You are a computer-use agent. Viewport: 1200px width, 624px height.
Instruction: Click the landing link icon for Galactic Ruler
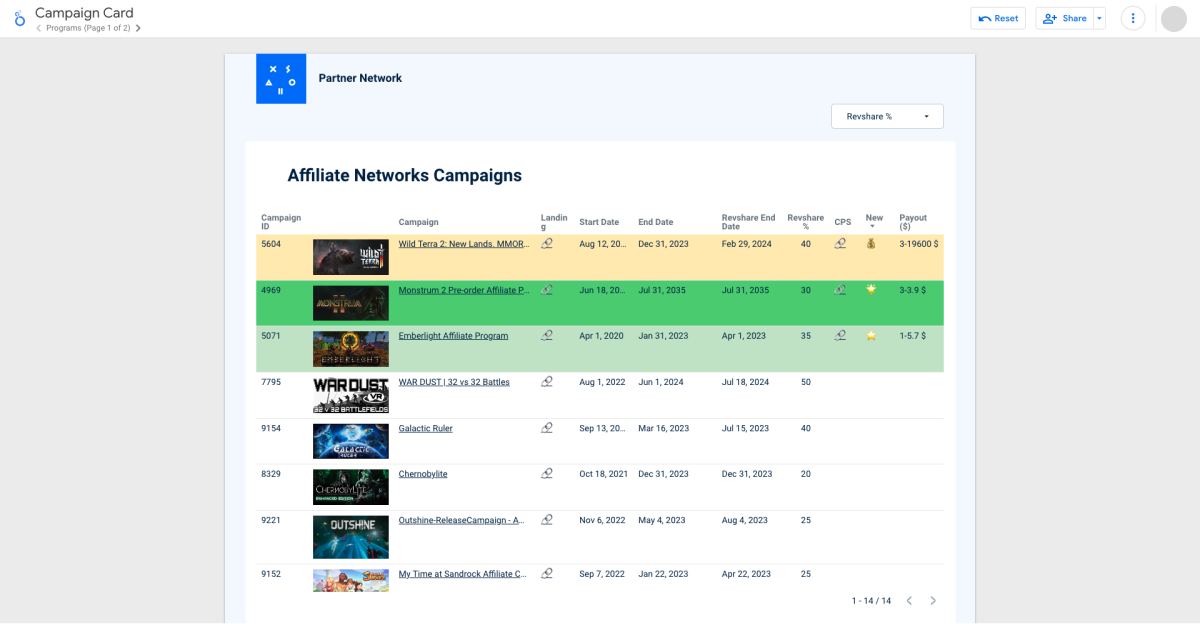click(547, 428)
